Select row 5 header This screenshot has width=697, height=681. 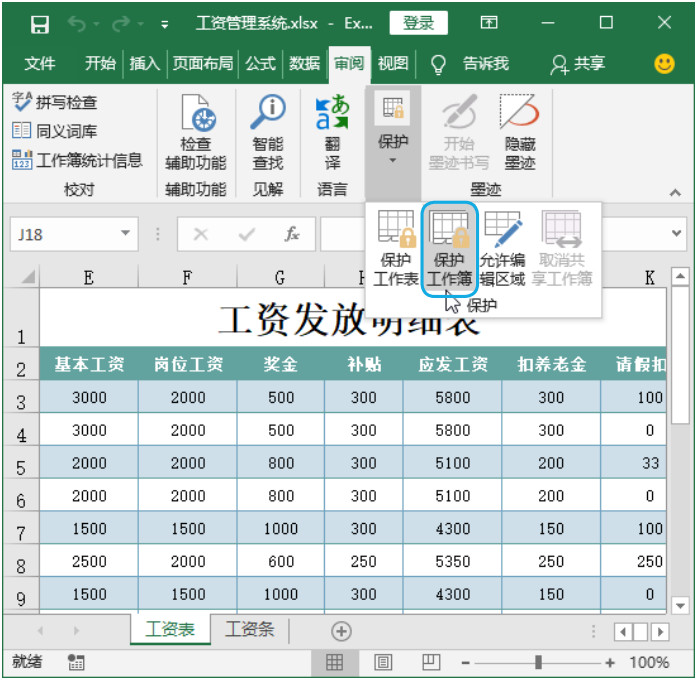pos(21,463)
